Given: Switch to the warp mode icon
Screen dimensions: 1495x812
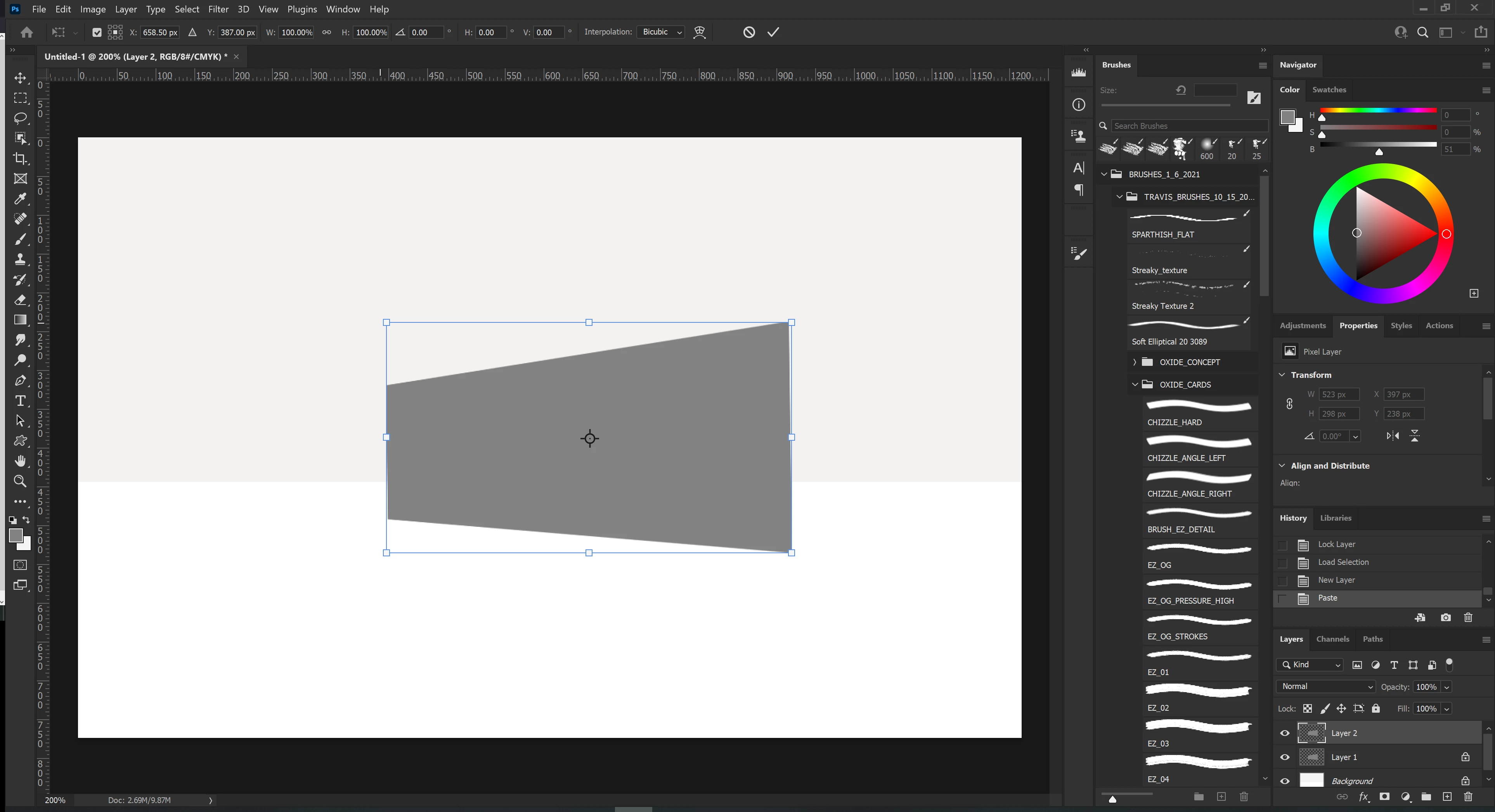Looking at the screenshot, I should 699,33.
